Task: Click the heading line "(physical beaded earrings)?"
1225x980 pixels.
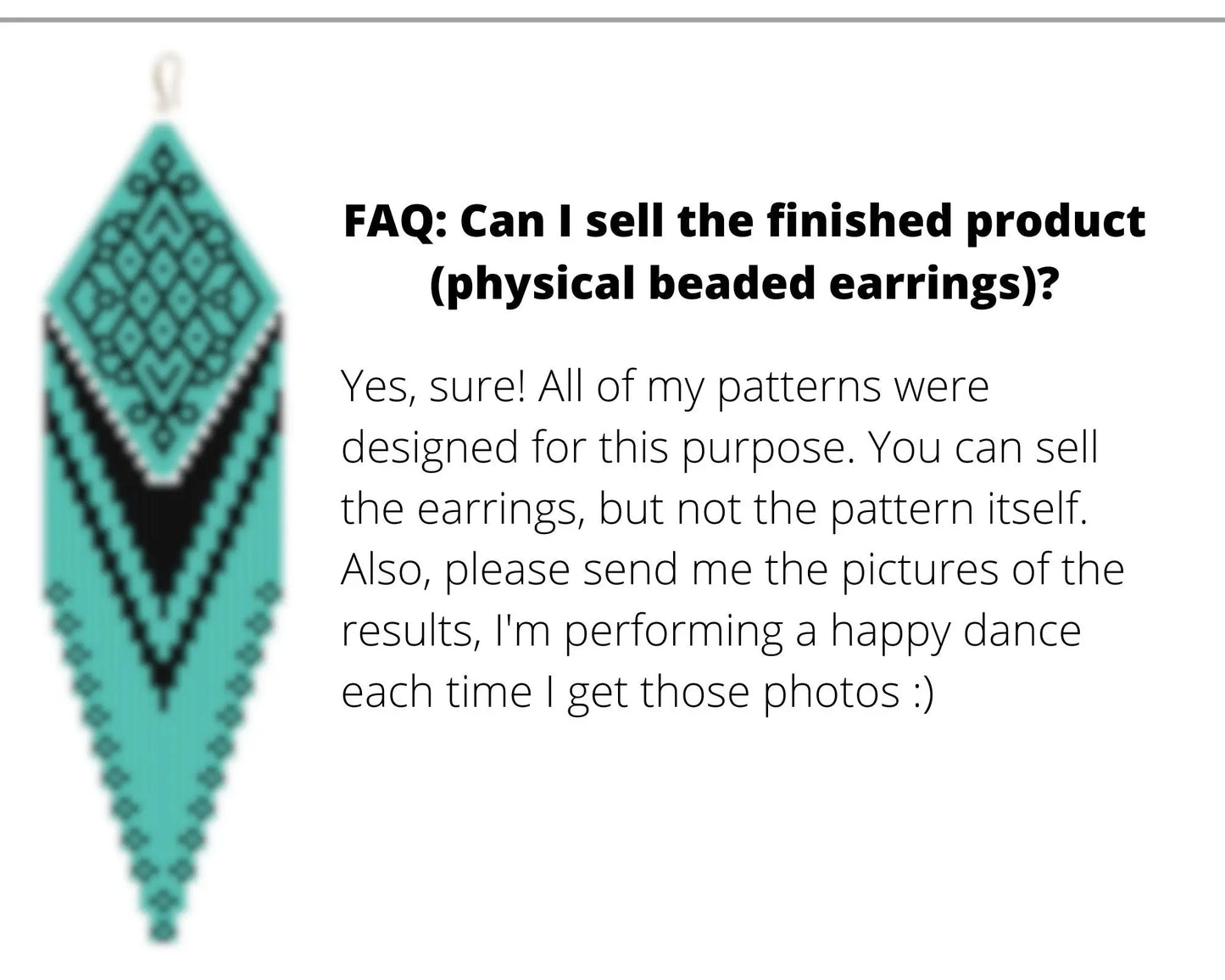Action: pyautogui.click(x=743, y=283)
